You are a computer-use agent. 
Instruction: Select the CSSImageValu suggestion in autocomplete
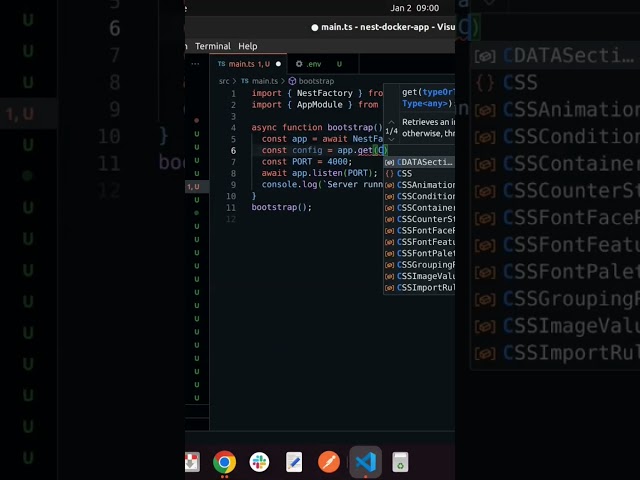coord(419,276)
